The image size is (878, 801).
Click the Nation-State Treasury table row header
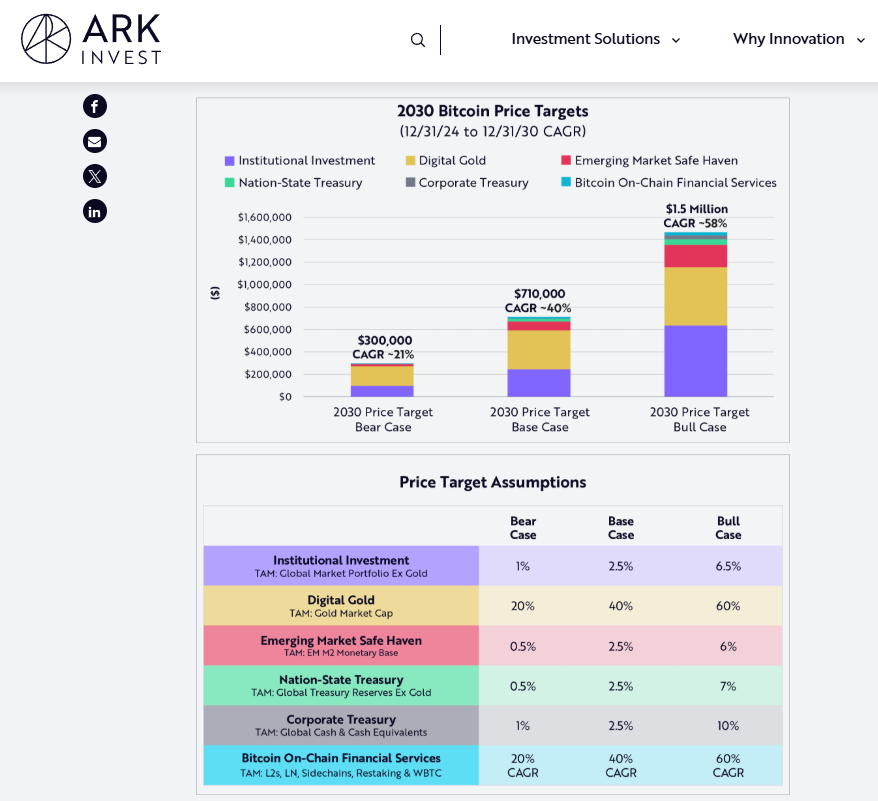click(x=341, y=685)
